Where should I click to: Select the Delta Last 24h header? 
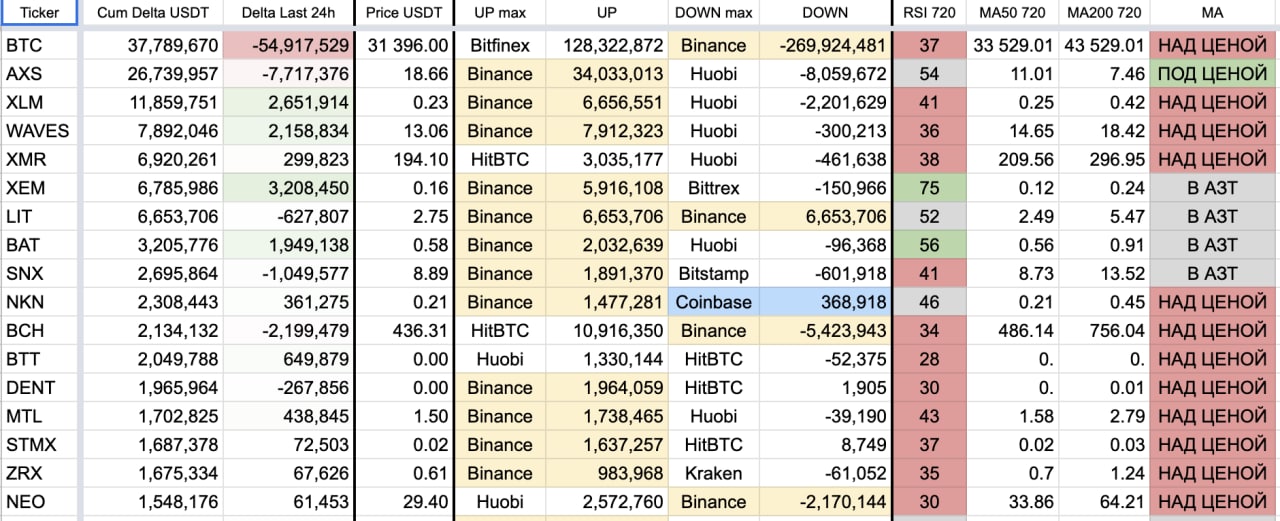(x=288, y=14)
